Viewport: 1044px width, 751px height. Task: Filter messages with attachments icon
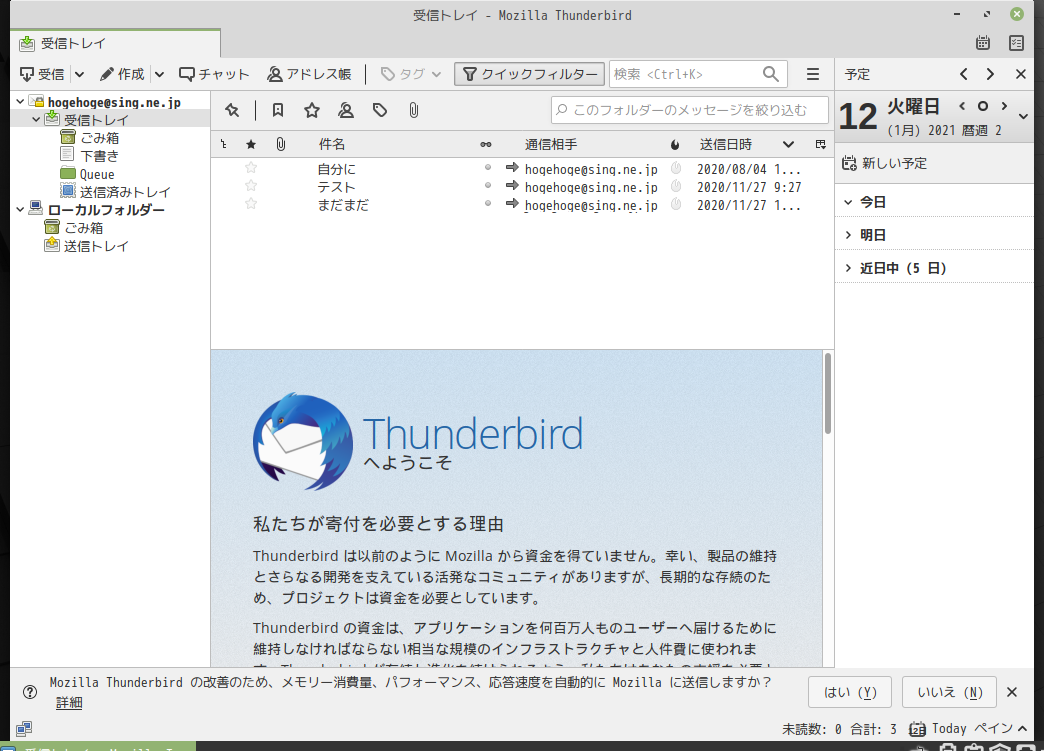pos(413,111)
